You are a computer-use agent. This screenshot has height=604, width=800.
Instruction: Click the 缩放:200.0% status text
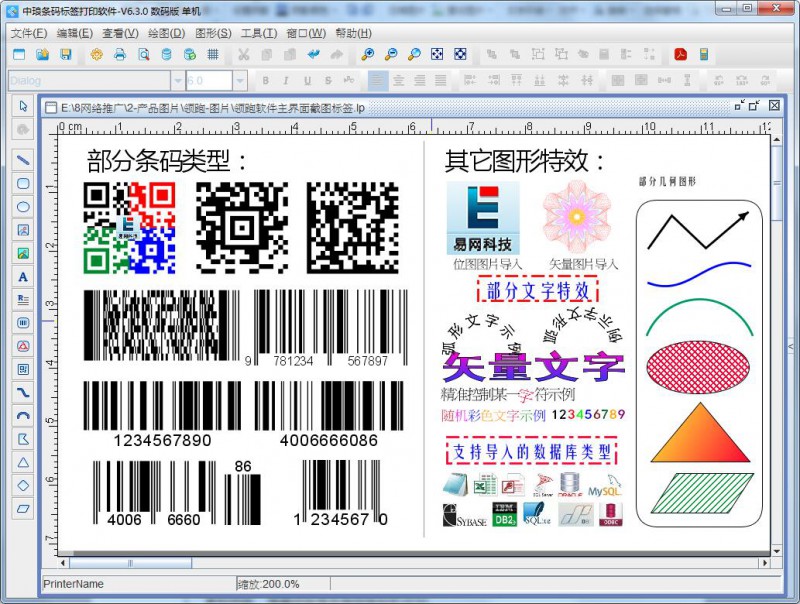(x=268, y=584)
